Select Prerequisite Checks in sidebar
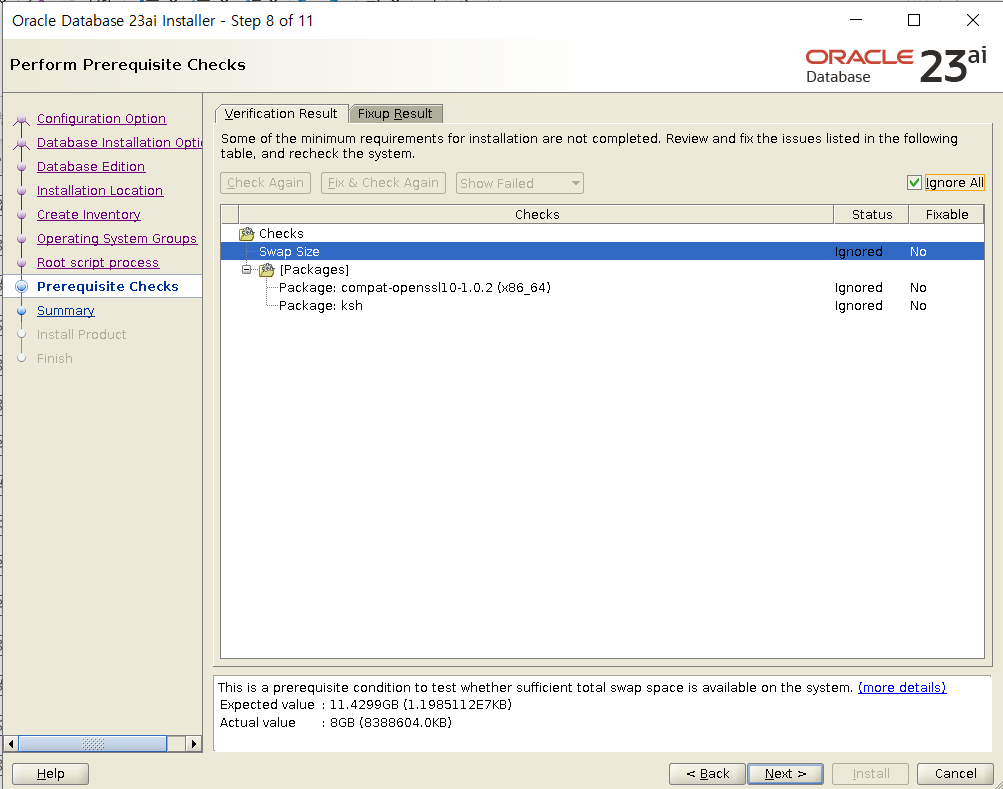Viewport: 1003px width, 789px height. 107,287
